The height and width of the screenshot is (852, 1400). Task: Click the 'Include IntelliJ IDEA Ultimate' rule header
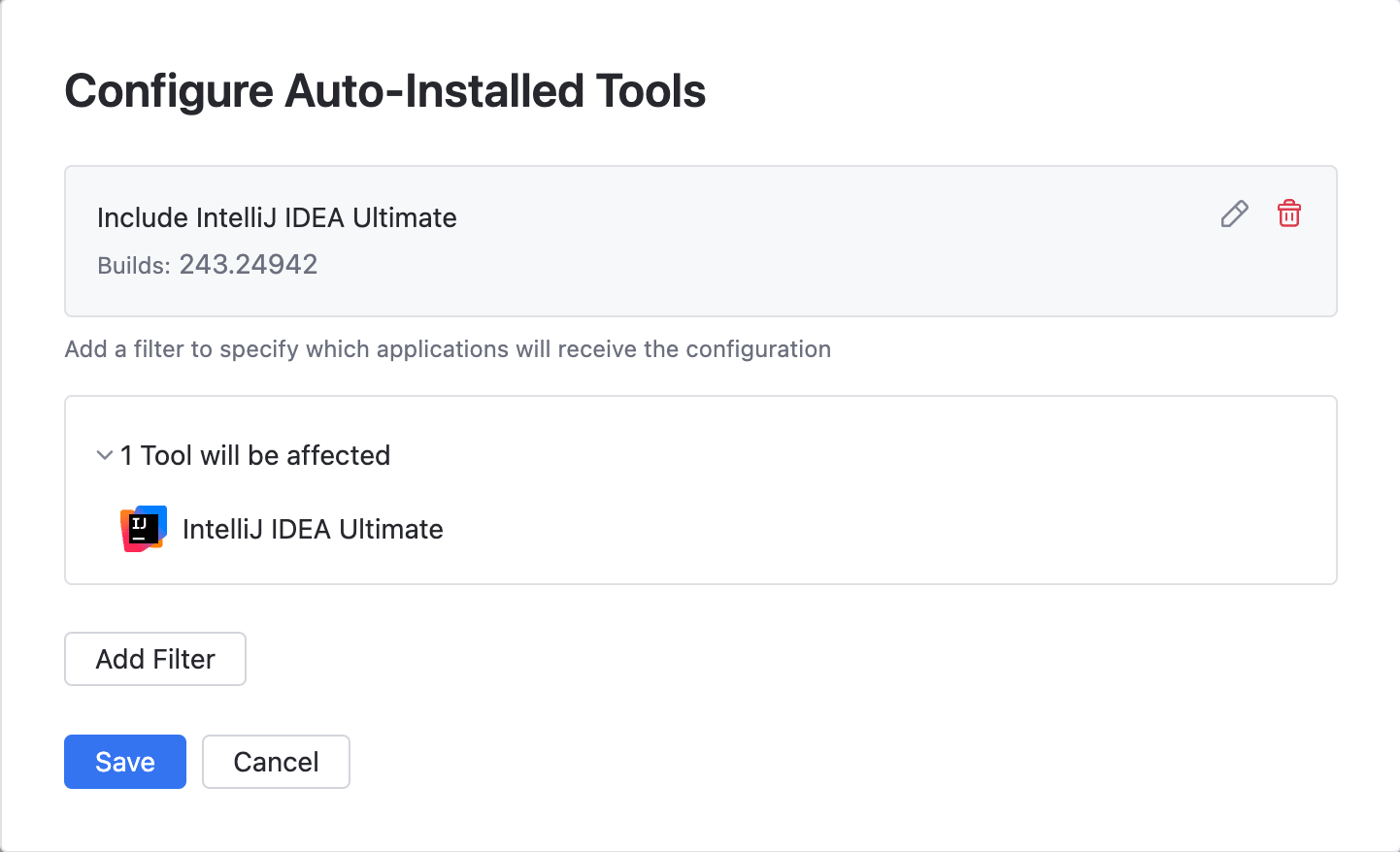click(x=277, y=217)
